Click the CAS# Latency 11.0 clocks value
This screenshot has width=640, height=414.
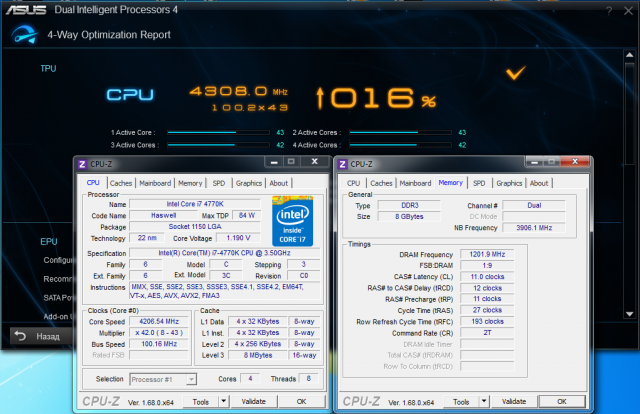[x=487, y=276]
